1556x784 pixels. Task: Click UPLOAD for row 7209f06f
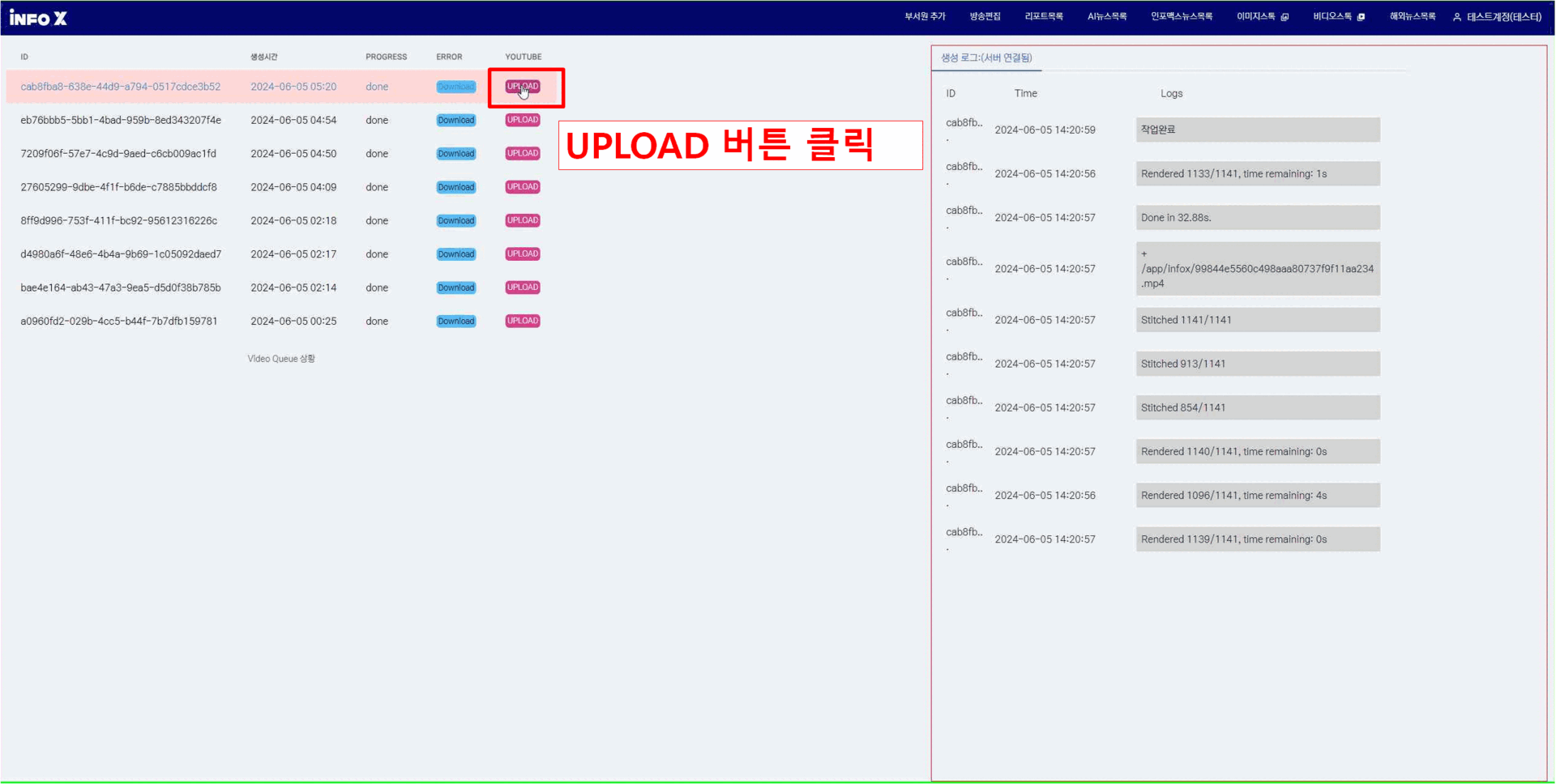(523, 153)
